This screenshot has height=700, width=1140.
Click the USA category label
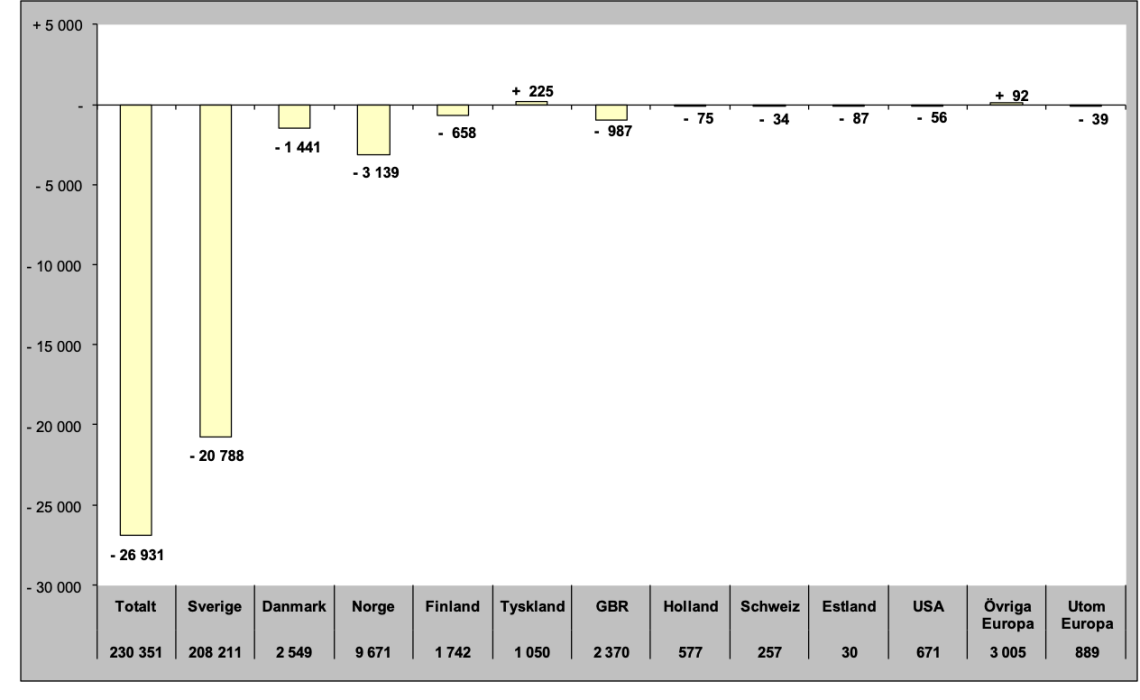click(x=928, y=607)
